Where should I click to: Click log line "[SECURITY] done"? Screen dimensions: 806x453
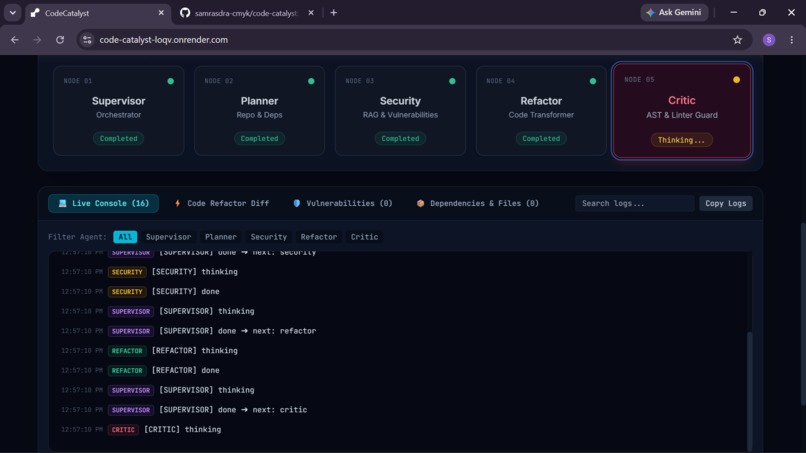click(186, 292)
